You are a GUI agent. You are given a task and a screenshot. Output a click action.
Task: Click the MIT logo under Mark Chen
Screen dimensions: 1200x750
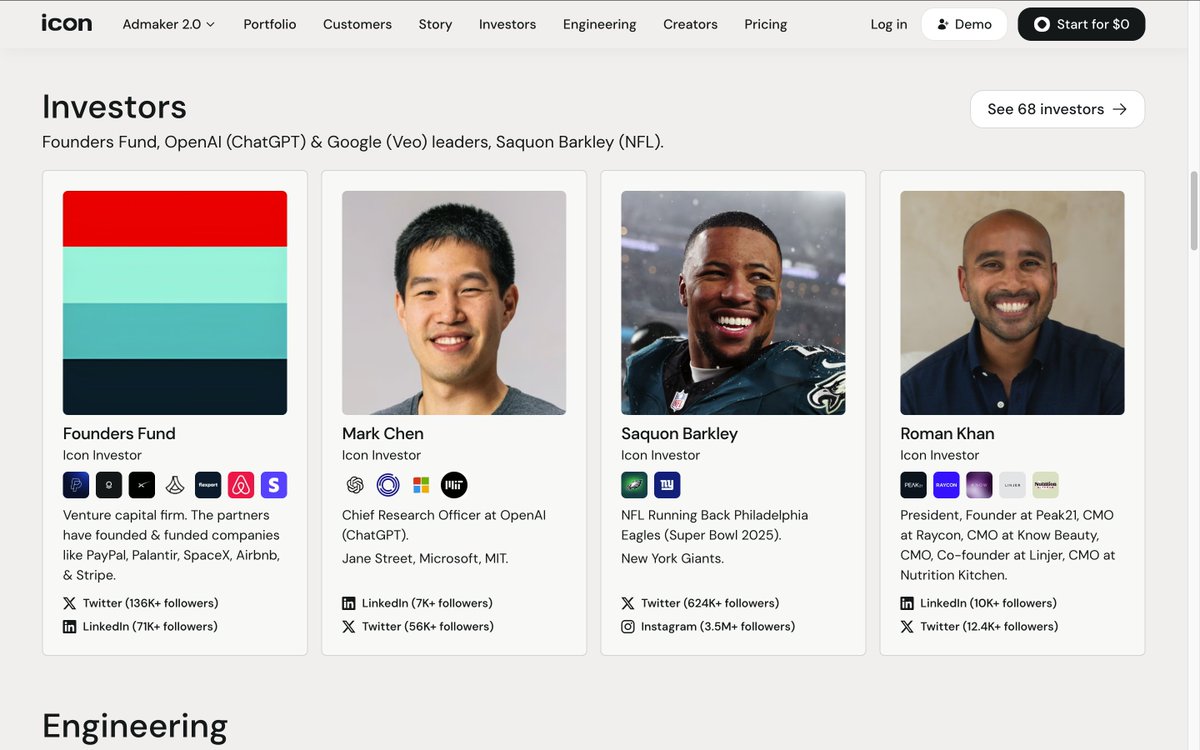[454, 485]
